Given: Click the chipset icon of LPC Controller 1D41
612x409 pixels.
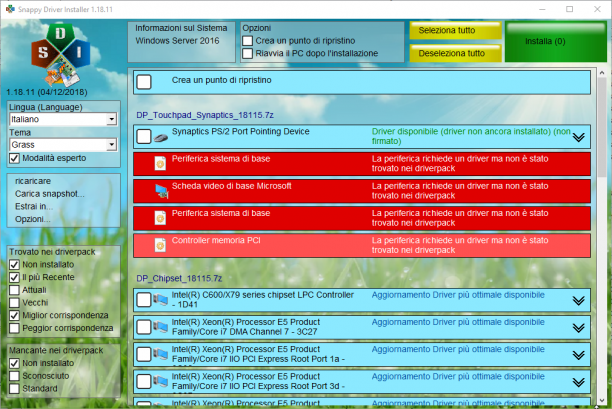Looking at the screenshot, I should pos(160,300).
